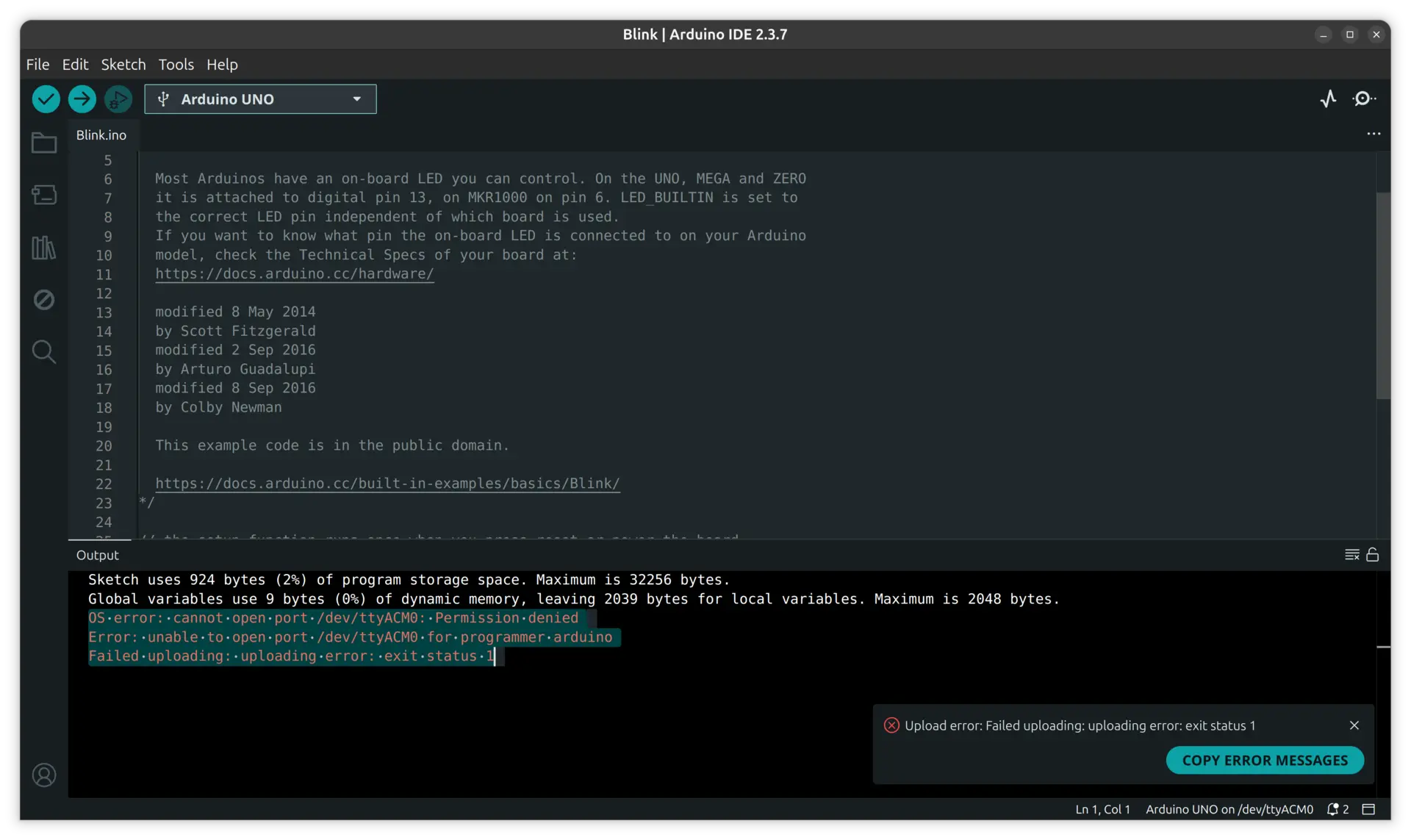Image resolution: width=1411 pixels, height=840 pixels.
Task: Select the Blink.ino tab
Action: [101, 134]
